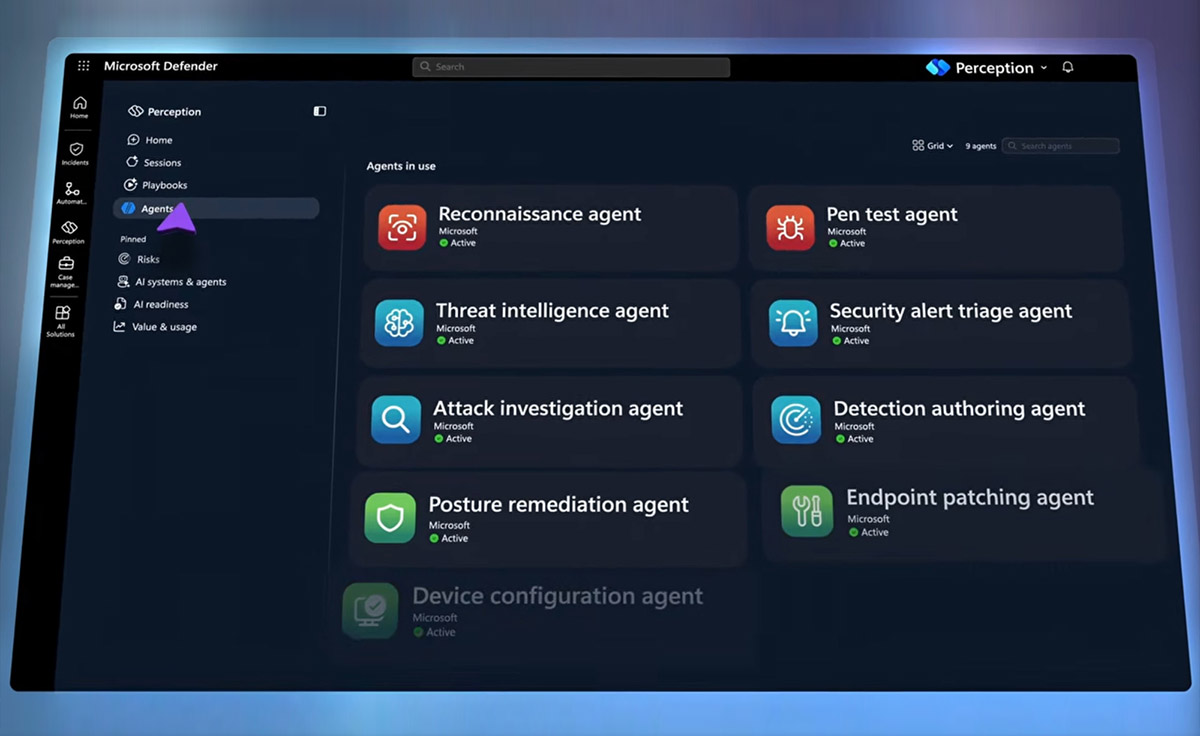The height and width of the screenshot is (736, 1200).
Task: Click the Threat intelligence agent brain icon
Action: click(399, 323)
